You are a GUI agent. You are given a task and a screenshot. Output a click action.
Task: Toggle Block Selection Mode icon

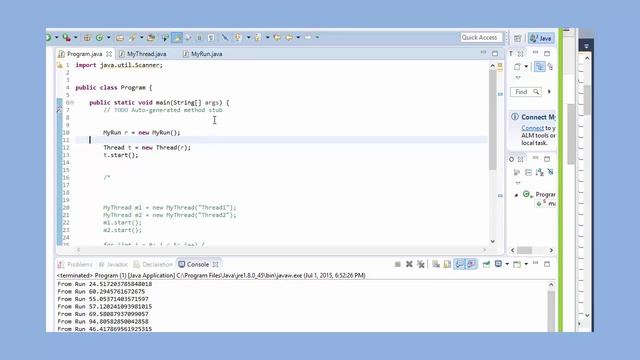[199, 38]
